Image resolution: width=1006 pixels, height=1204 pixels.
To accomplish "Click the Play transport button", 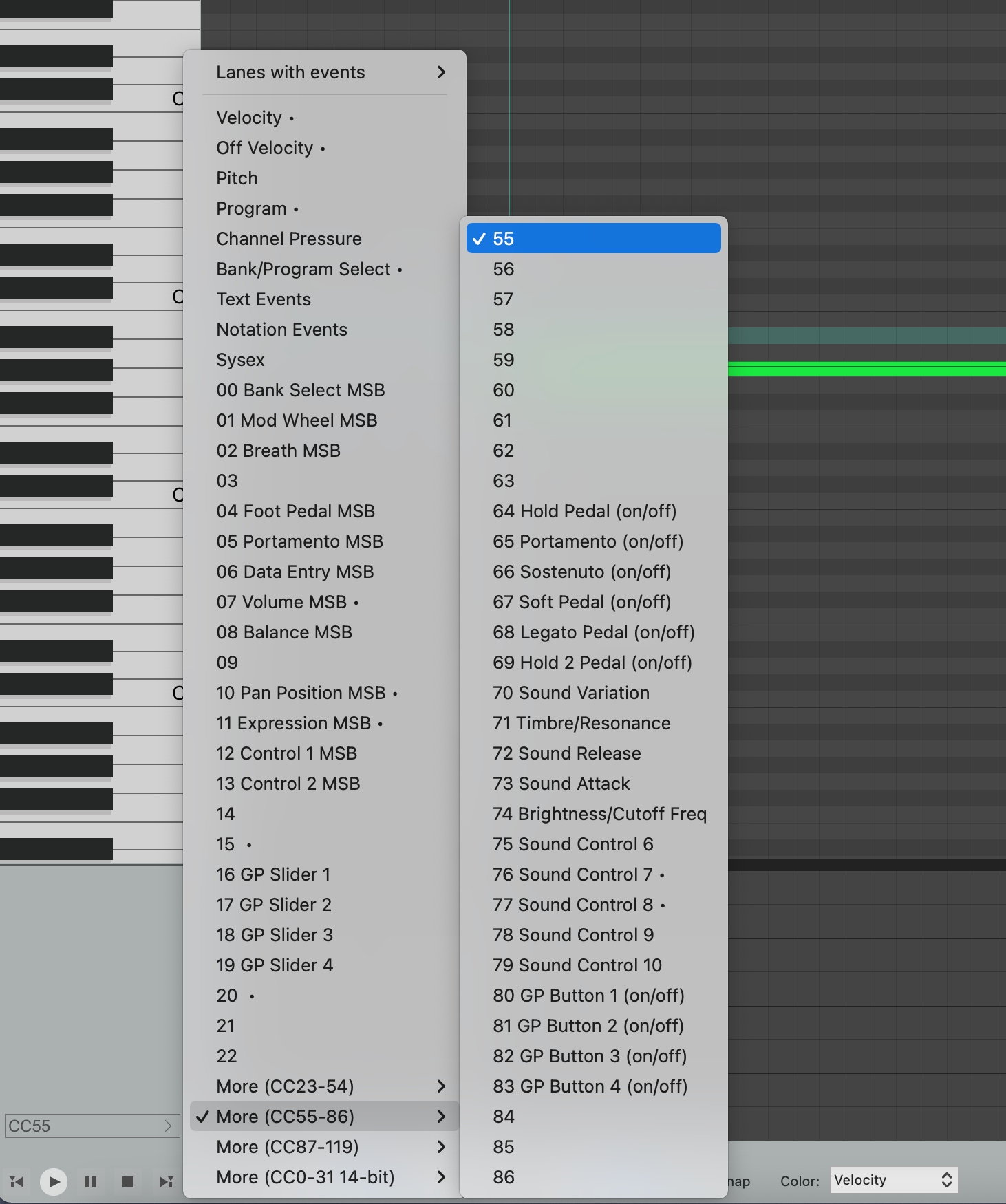I will [x=54, y=1182].
